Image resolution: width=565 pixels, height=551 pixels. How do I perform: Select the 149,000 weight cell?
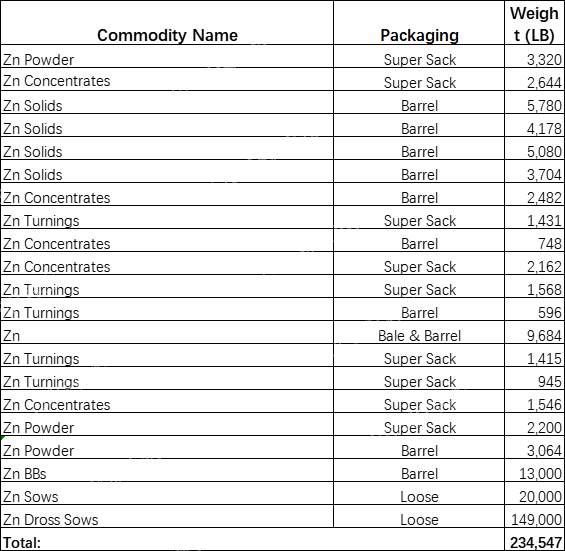tap(534, 516)
